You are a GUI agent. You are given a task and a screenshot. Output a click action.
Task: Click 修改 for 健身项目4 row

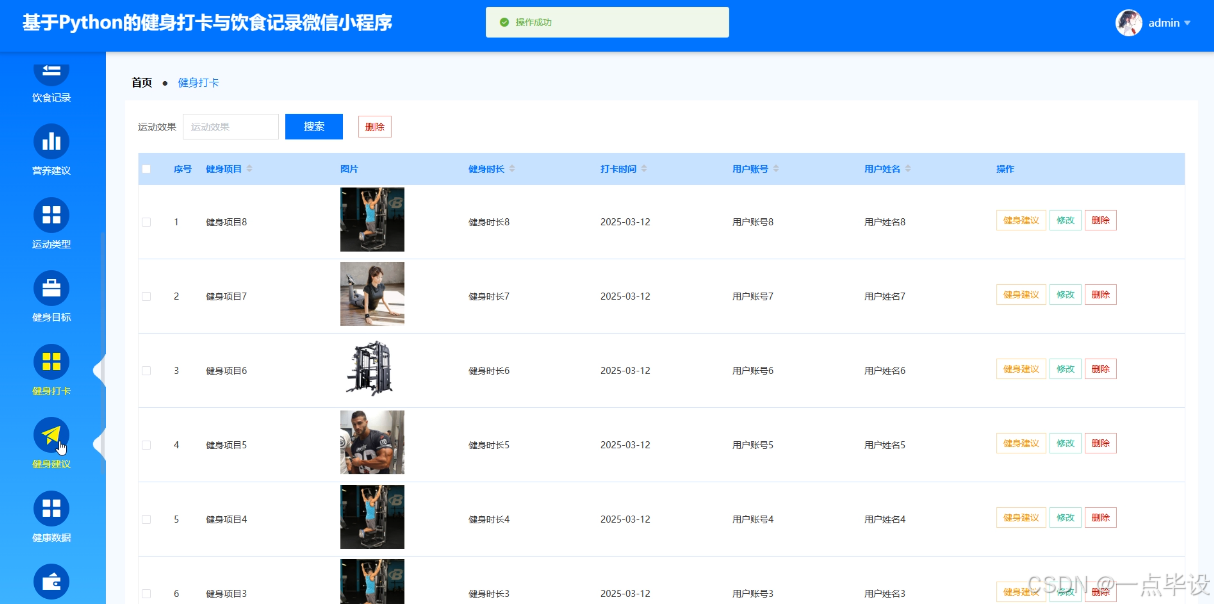[1065, 518]
